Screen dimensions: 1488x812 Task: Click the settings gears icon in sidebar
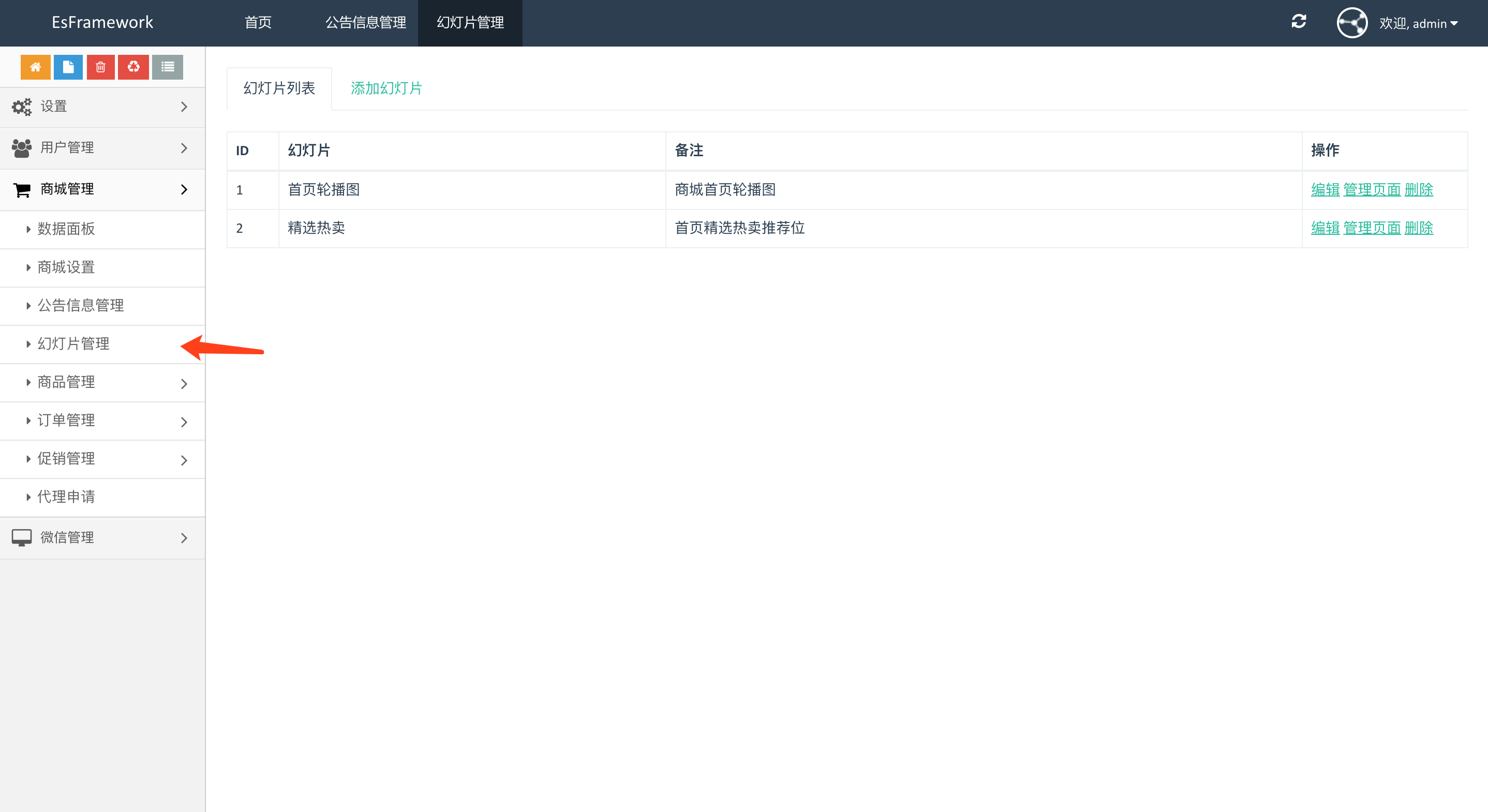point(22,107)
